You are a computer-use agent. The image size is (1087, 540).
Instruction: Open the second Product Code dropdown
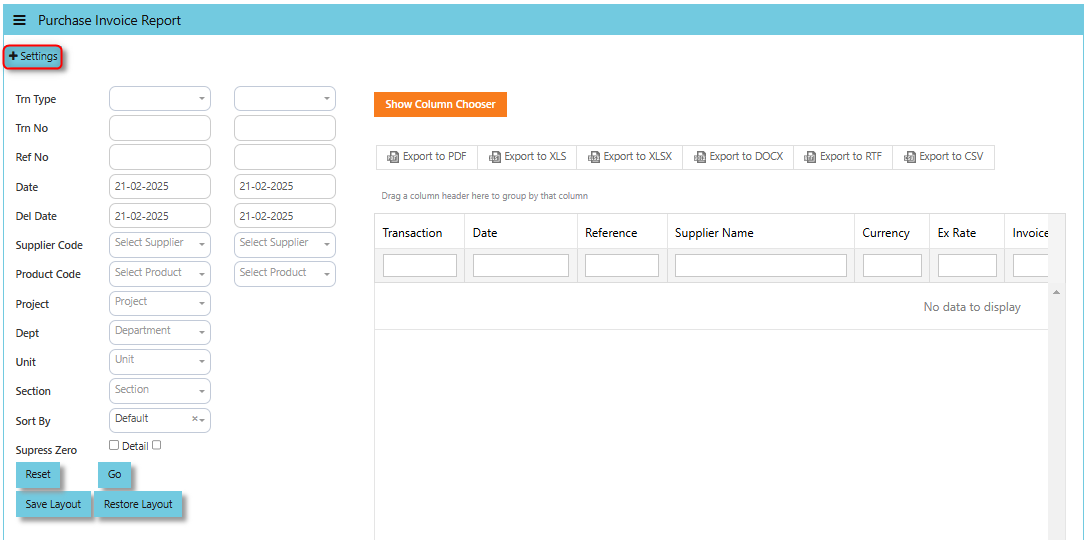point(285,274)
